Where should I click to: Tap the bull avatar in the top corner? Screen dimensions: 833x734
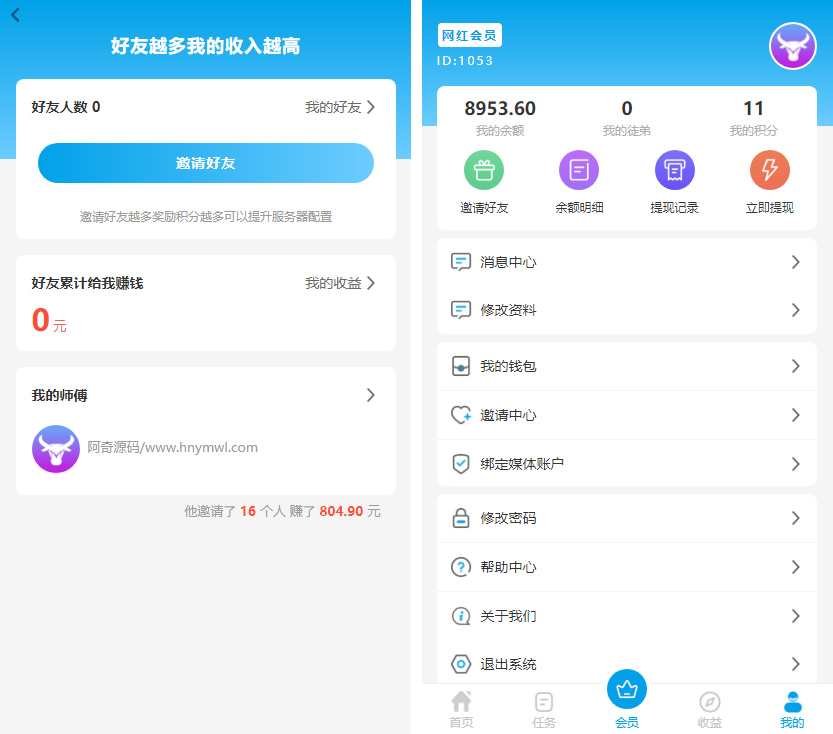[792, 45]
